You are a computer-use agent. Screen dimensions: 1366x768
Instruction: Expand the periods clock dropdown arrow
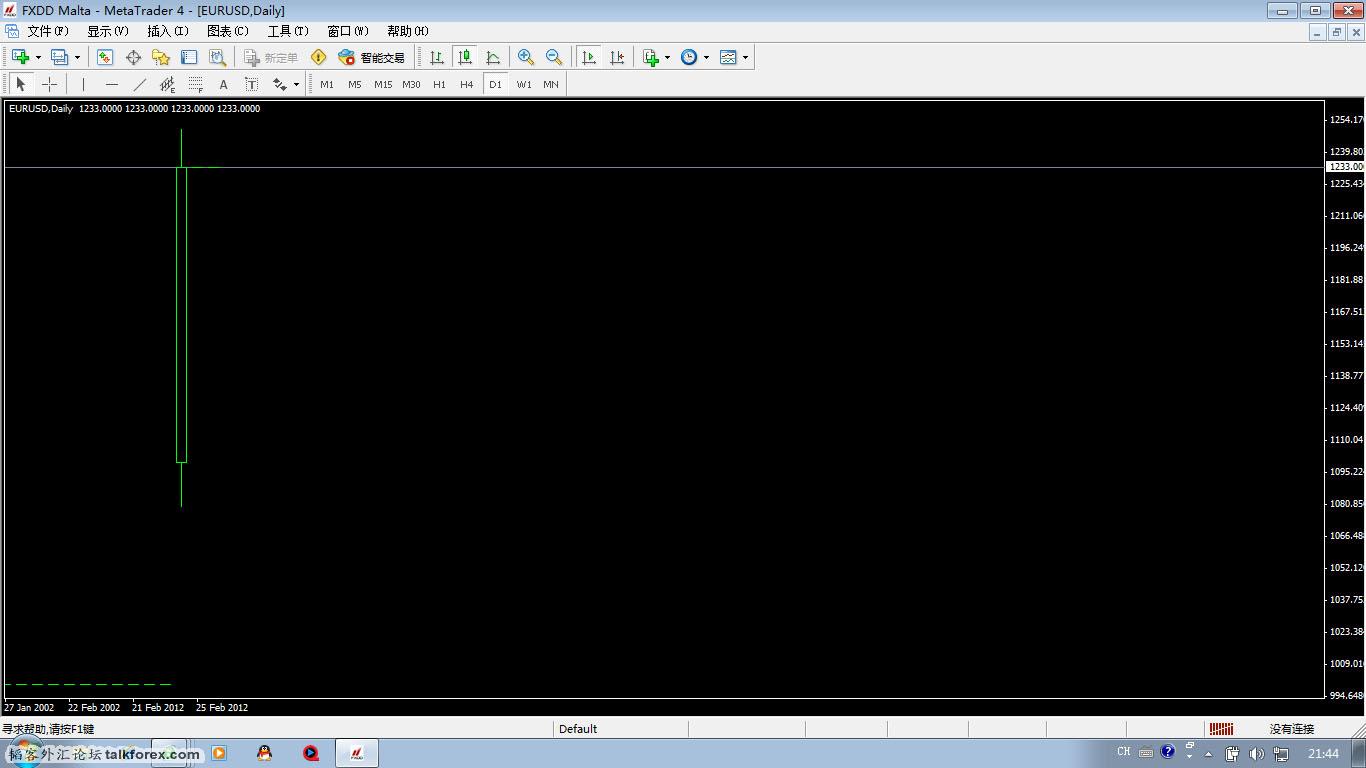706,57
